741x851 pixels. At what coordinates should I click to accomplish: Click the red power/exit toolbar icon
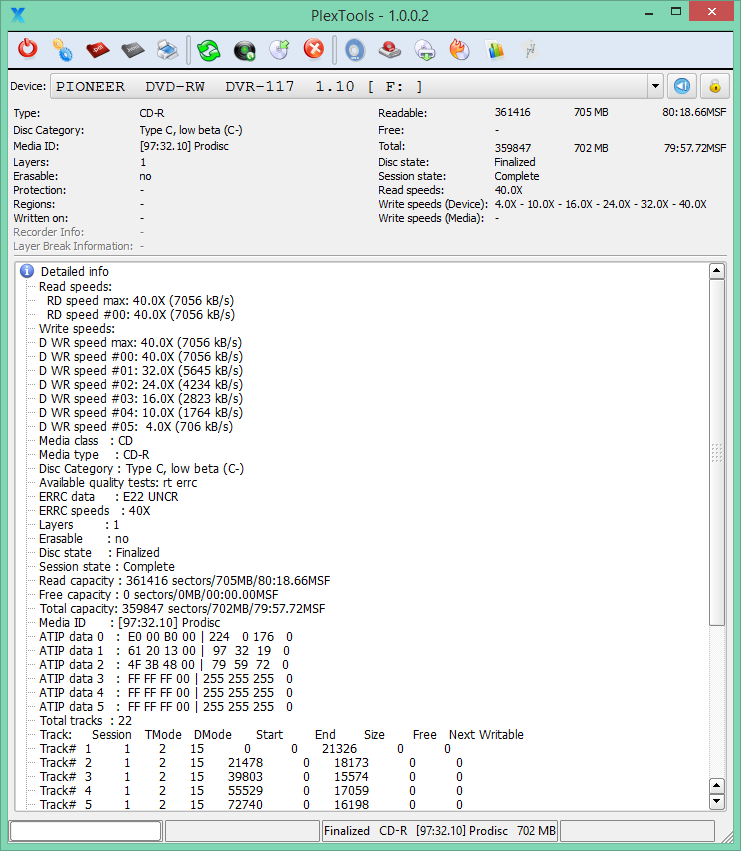tap(27, 49)
